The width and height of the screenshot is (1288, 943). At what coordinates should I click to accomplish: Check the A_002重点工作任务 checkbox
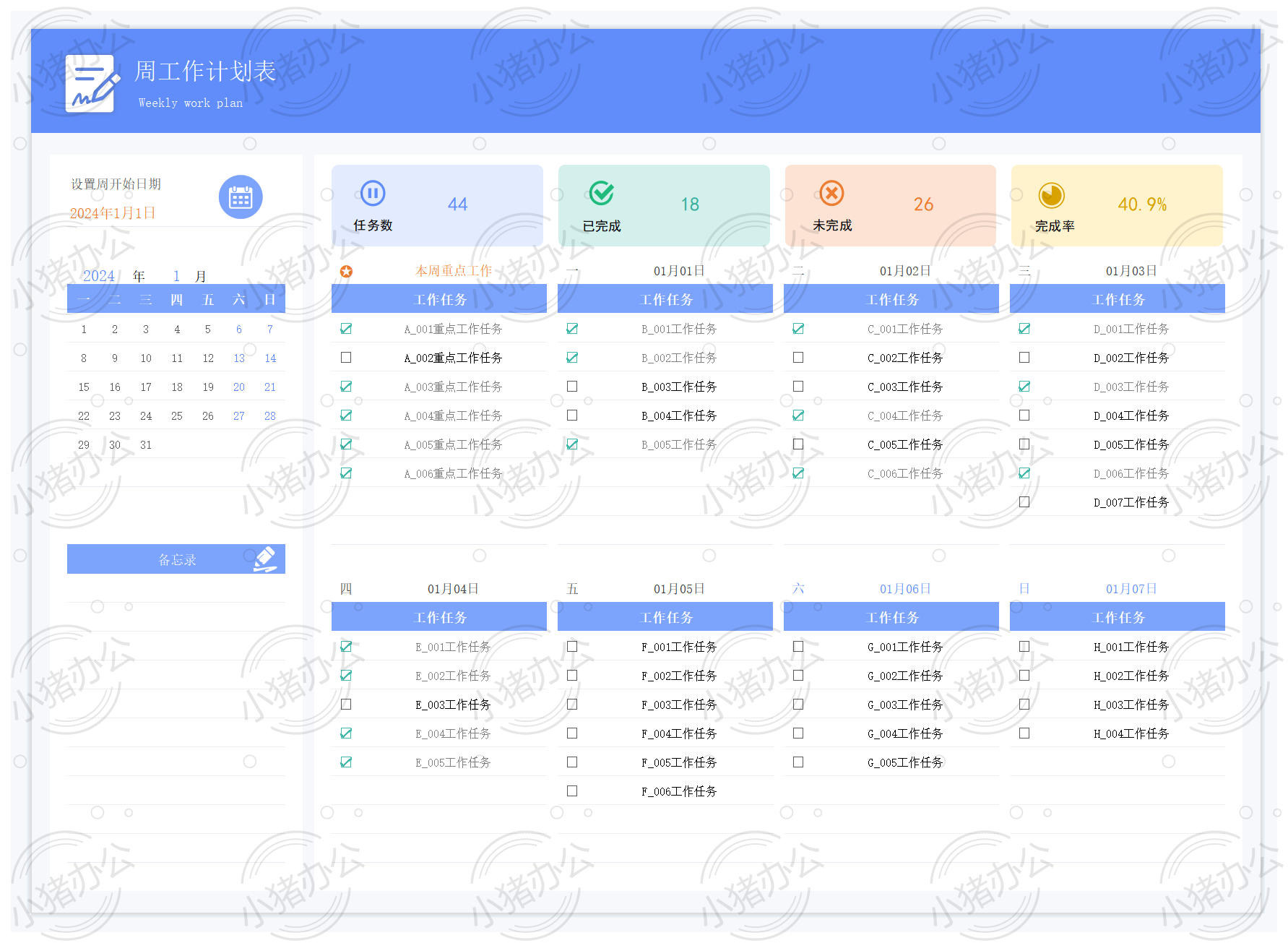click(x=346, y=358)
